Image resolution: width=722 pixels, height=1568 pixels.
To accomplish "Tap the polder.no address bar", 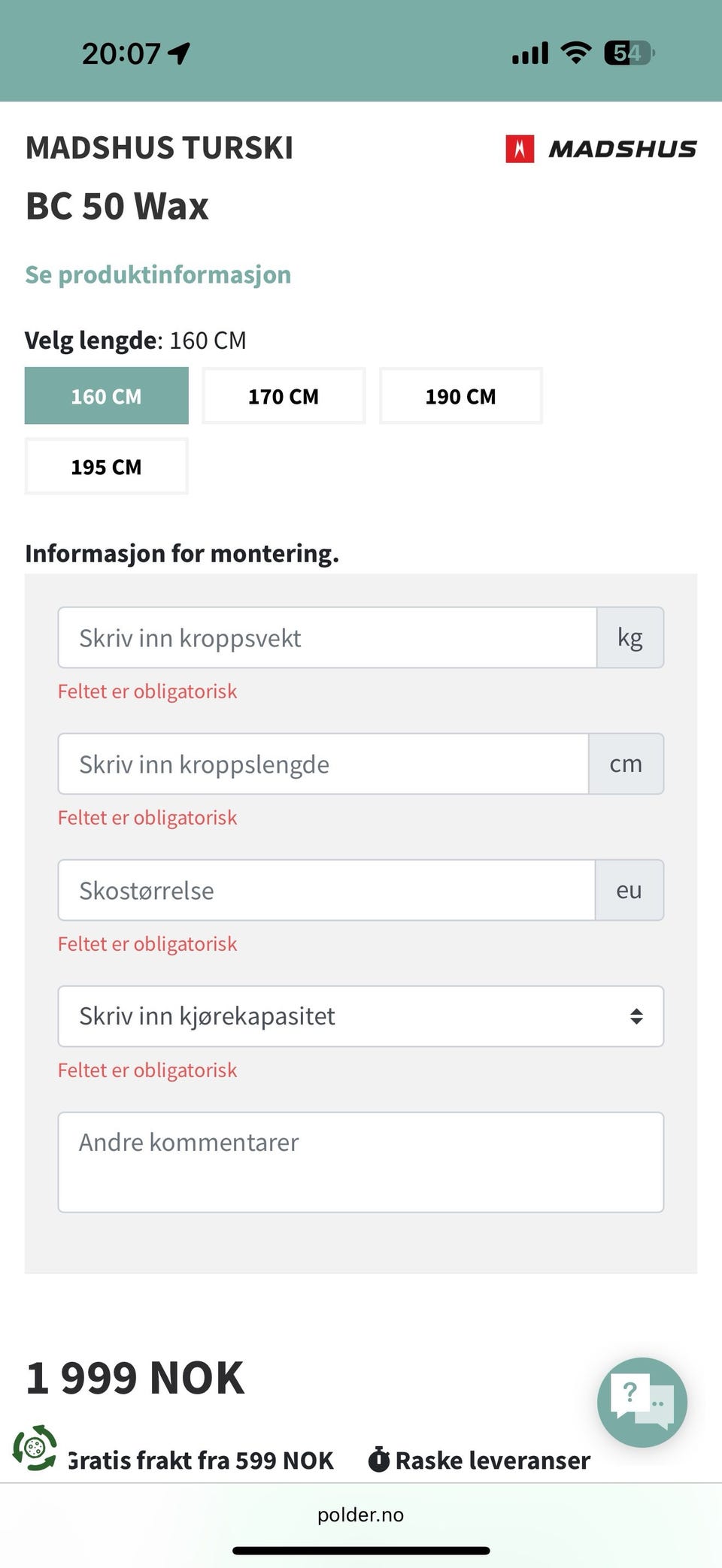I will tap(360, 1515).
